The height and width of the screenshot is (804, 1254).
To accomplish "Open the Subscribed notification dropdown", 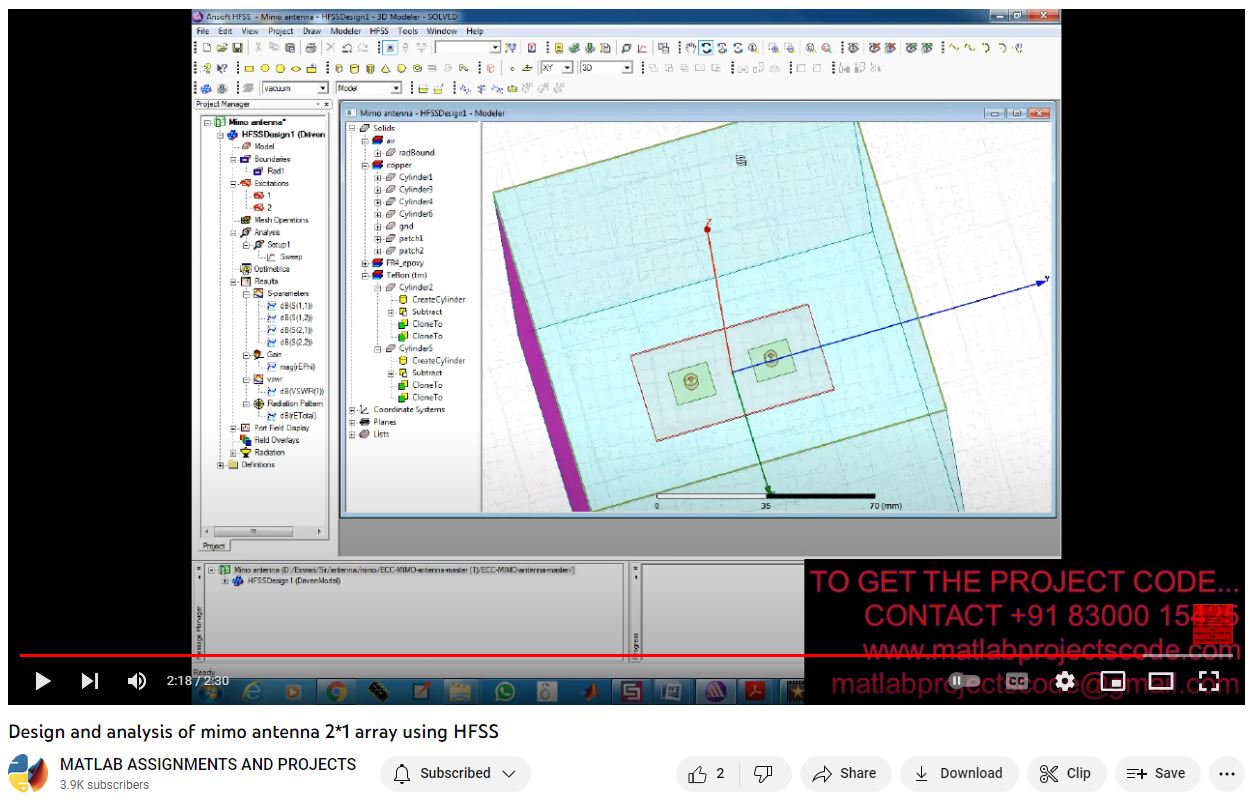I will (x=456, y=773).
